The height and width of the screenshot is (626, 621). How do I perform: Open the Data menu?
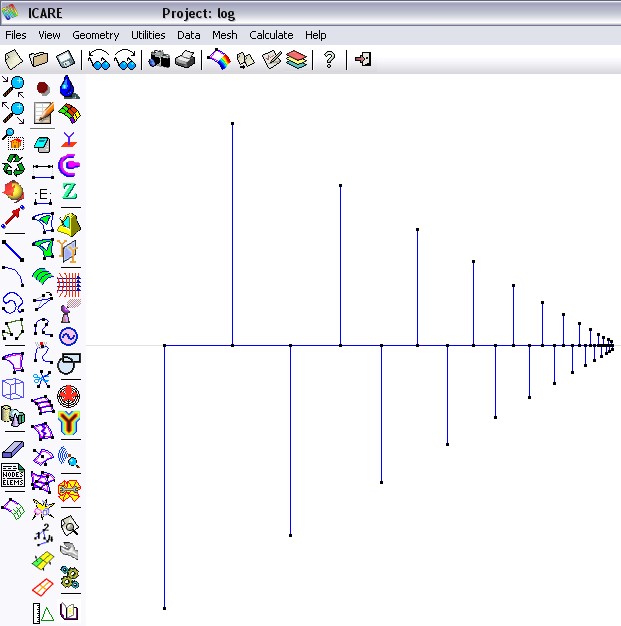188,35
